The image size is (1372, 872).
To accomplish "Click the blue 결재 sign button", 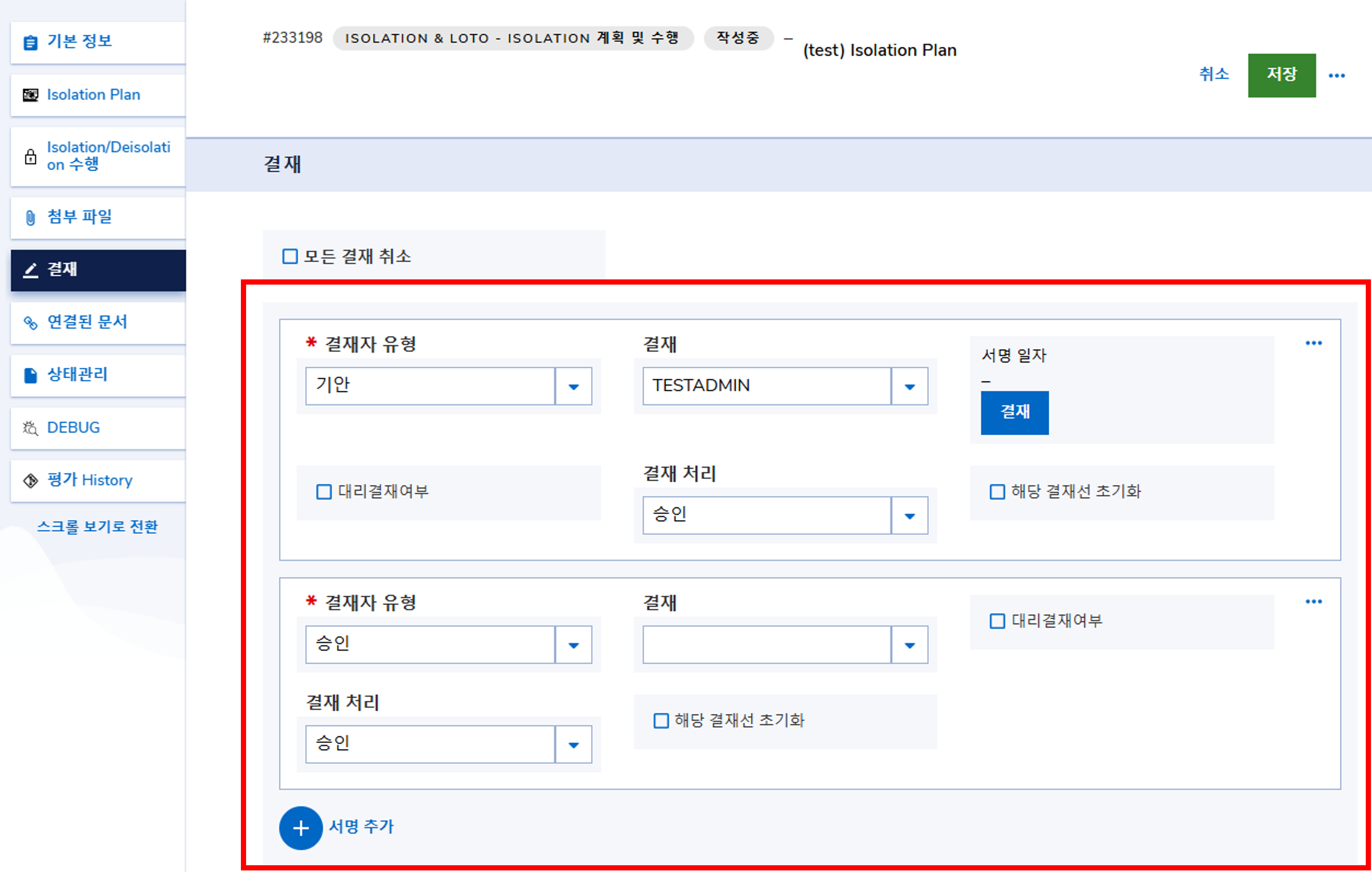I will click(1014, 413).
